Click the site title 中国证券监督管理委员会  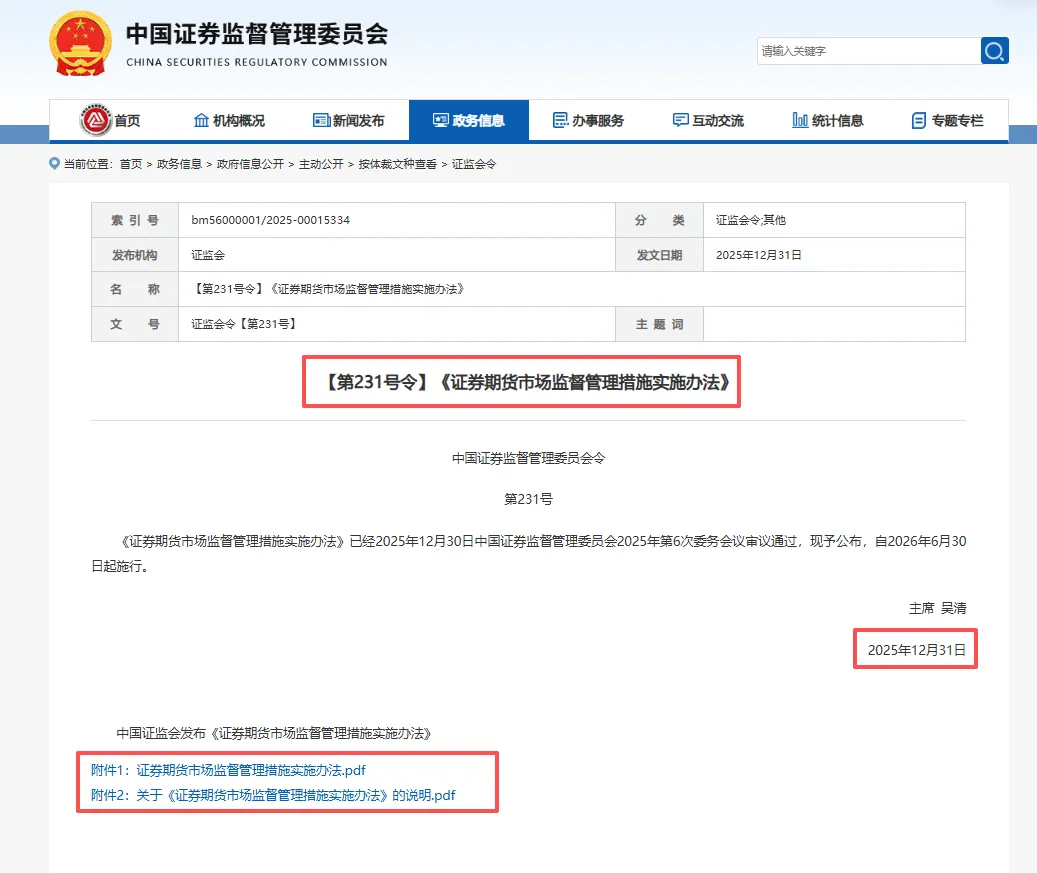pos(257,34)
